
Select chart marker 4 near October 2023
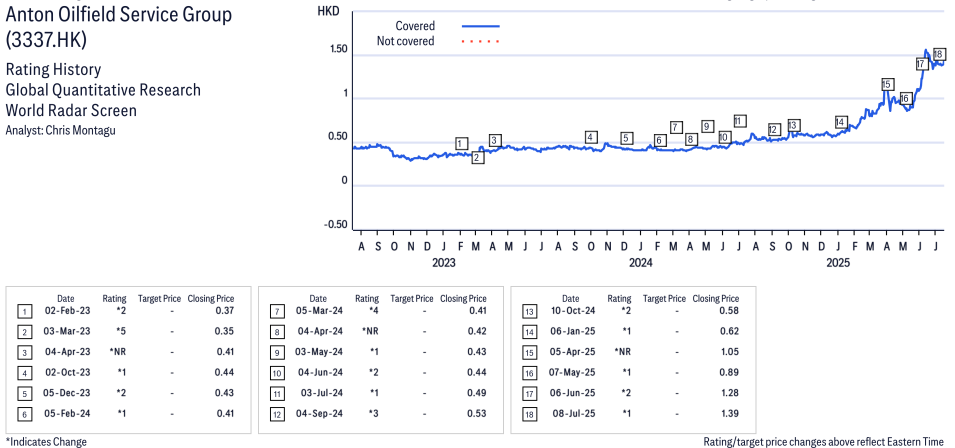pos(590,137)
